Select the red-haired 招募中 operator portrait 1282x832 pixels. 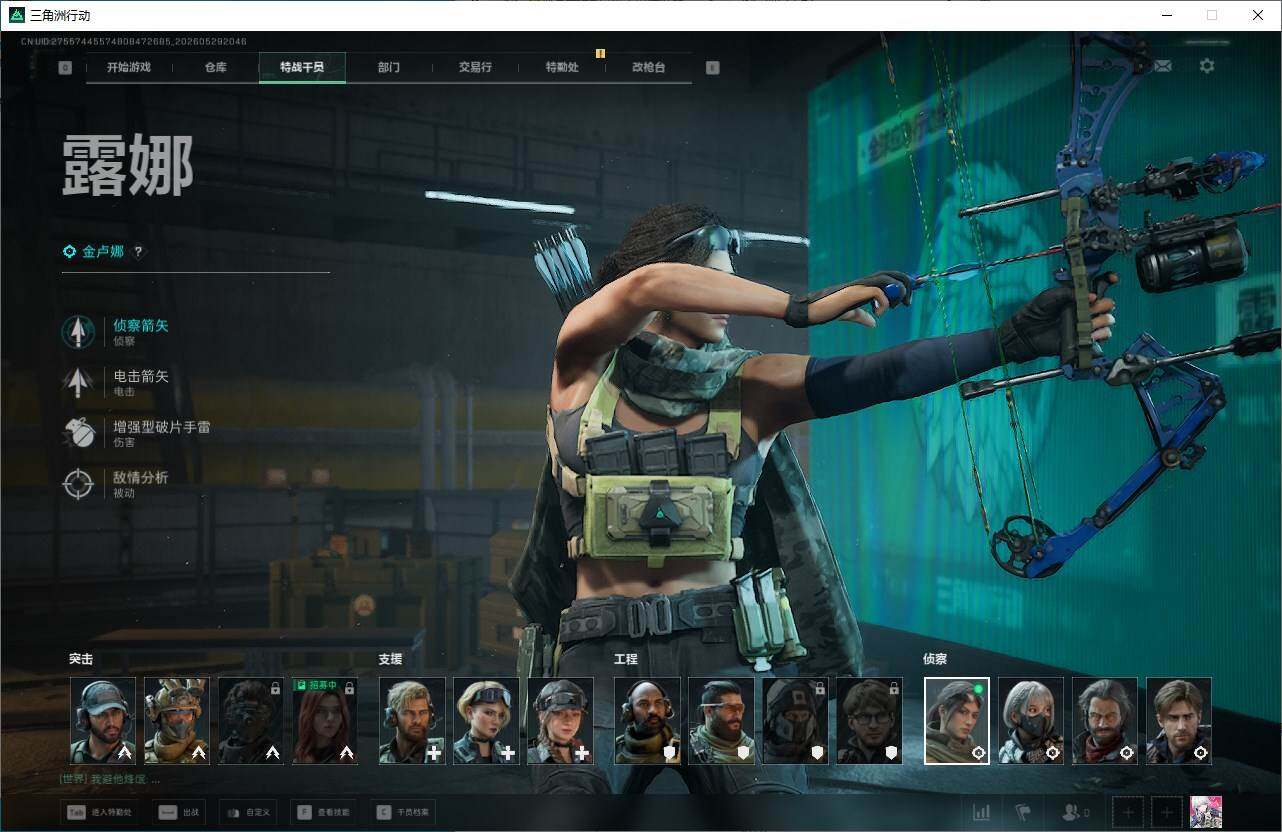pos(324,721)
